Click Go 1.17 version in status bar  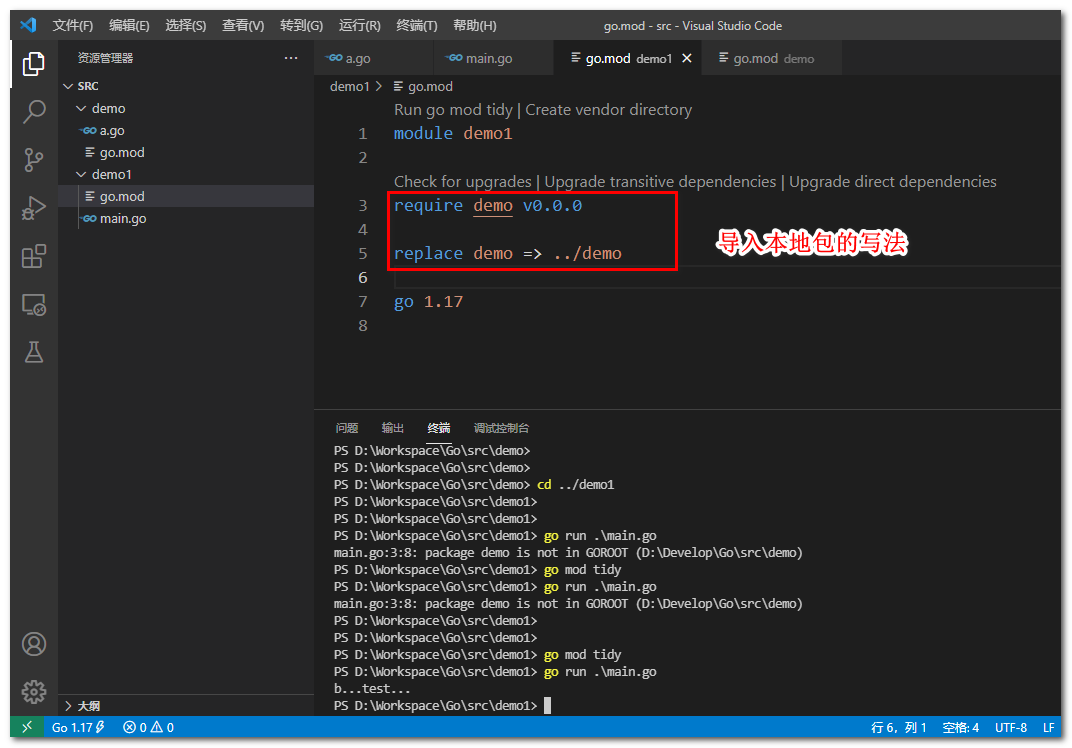tap(78, 727)
